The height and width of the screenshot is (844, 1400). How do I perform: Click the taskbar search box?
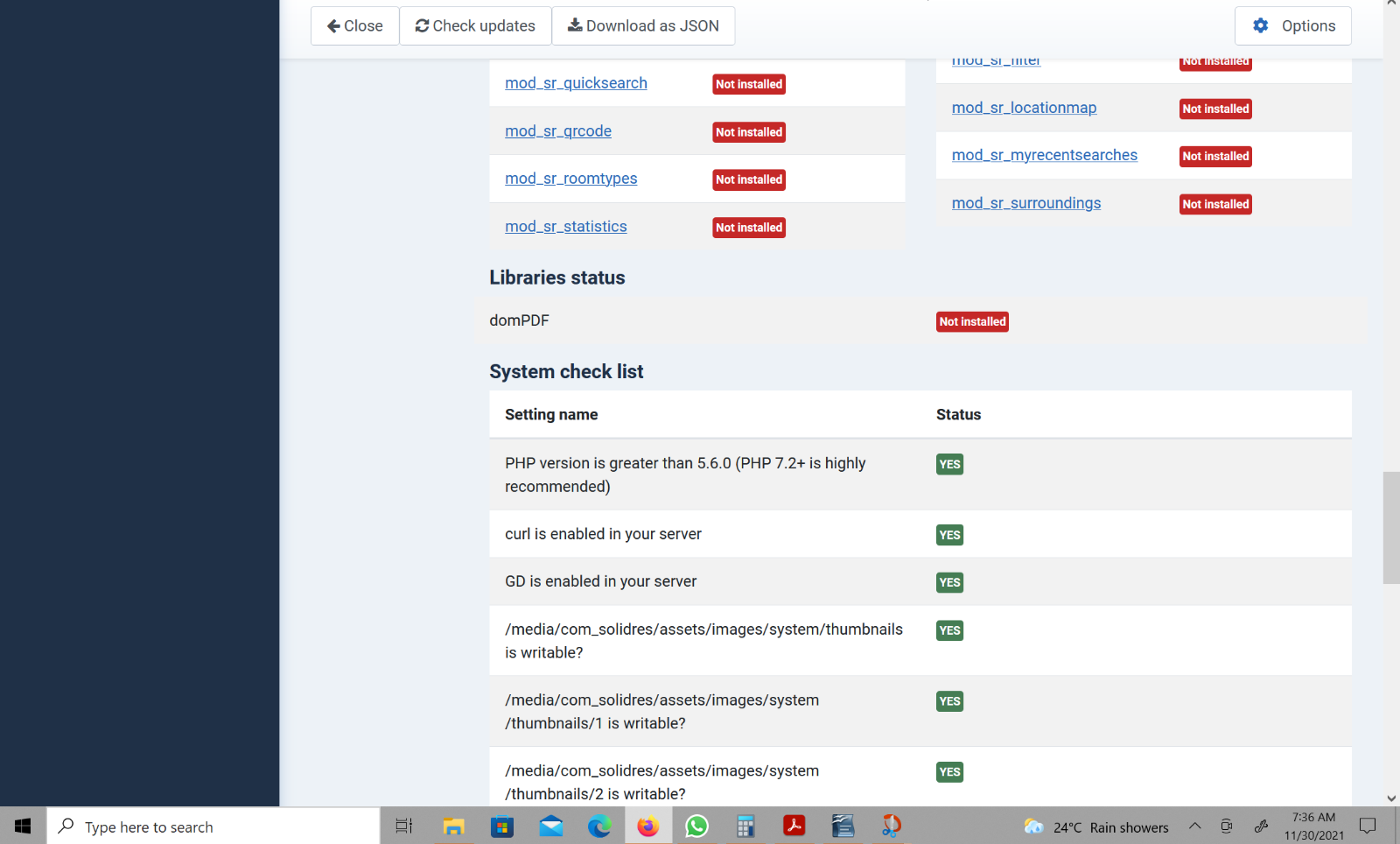(213, 826)
